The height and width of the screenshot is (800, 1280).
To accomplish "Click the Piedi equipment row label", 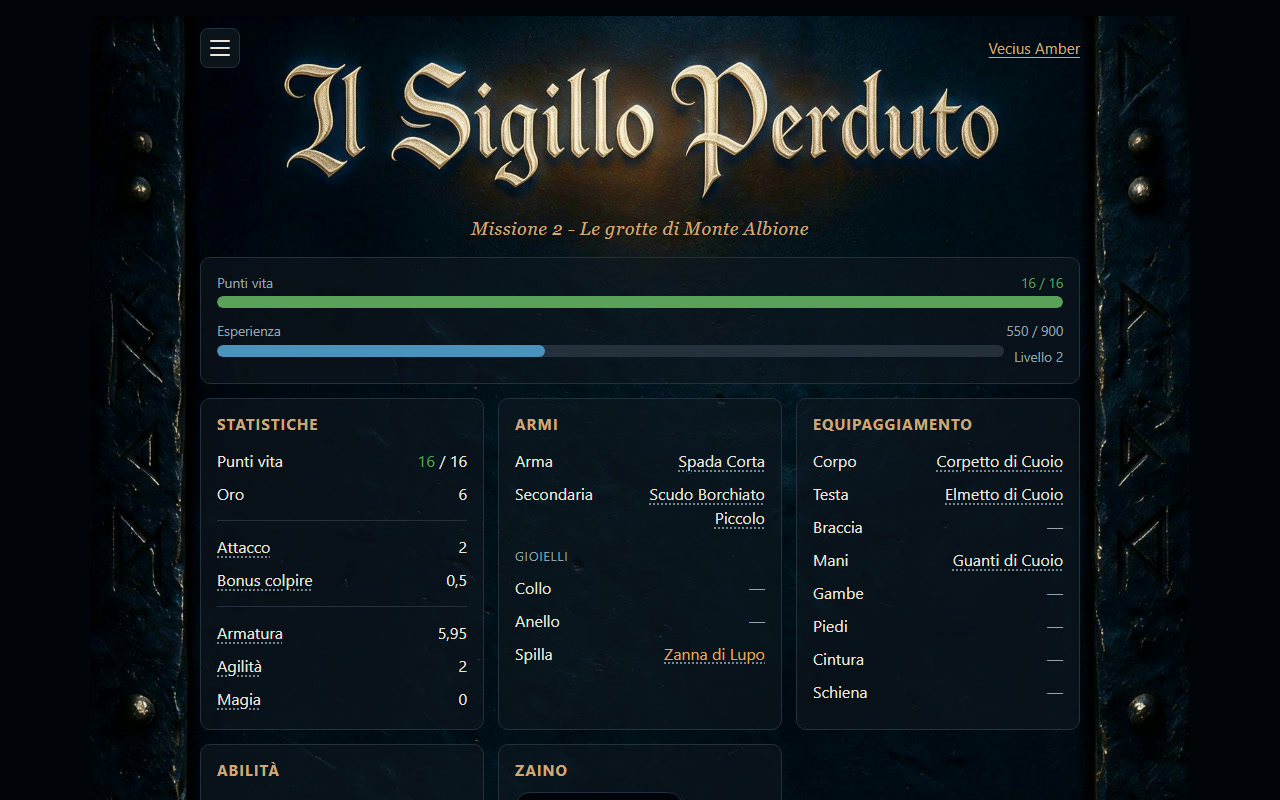I will pos(830,627).
